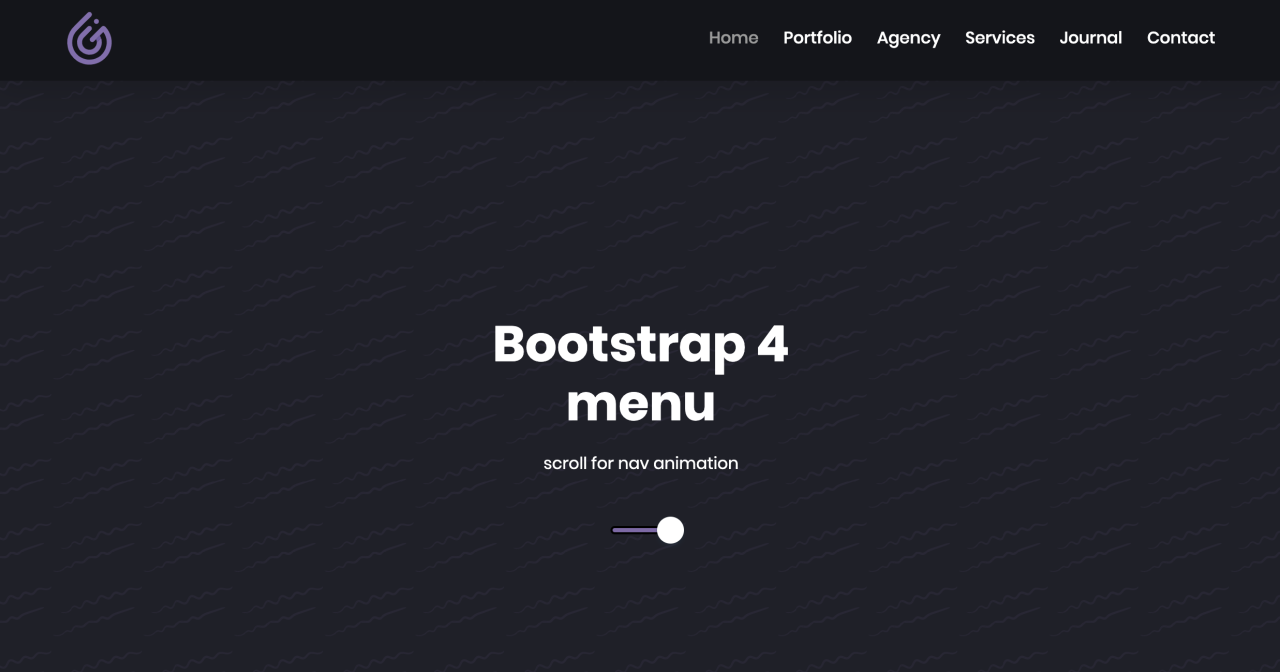Click the purple droplet logo

pyautogui.click(x=89, y=39)
